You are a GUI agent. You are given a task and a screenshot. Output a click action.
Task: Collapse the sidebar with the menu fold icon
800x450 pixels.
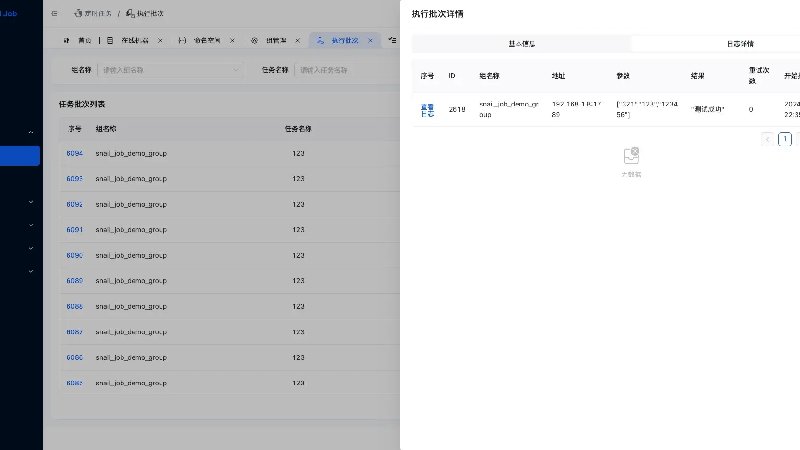(55, 14)
